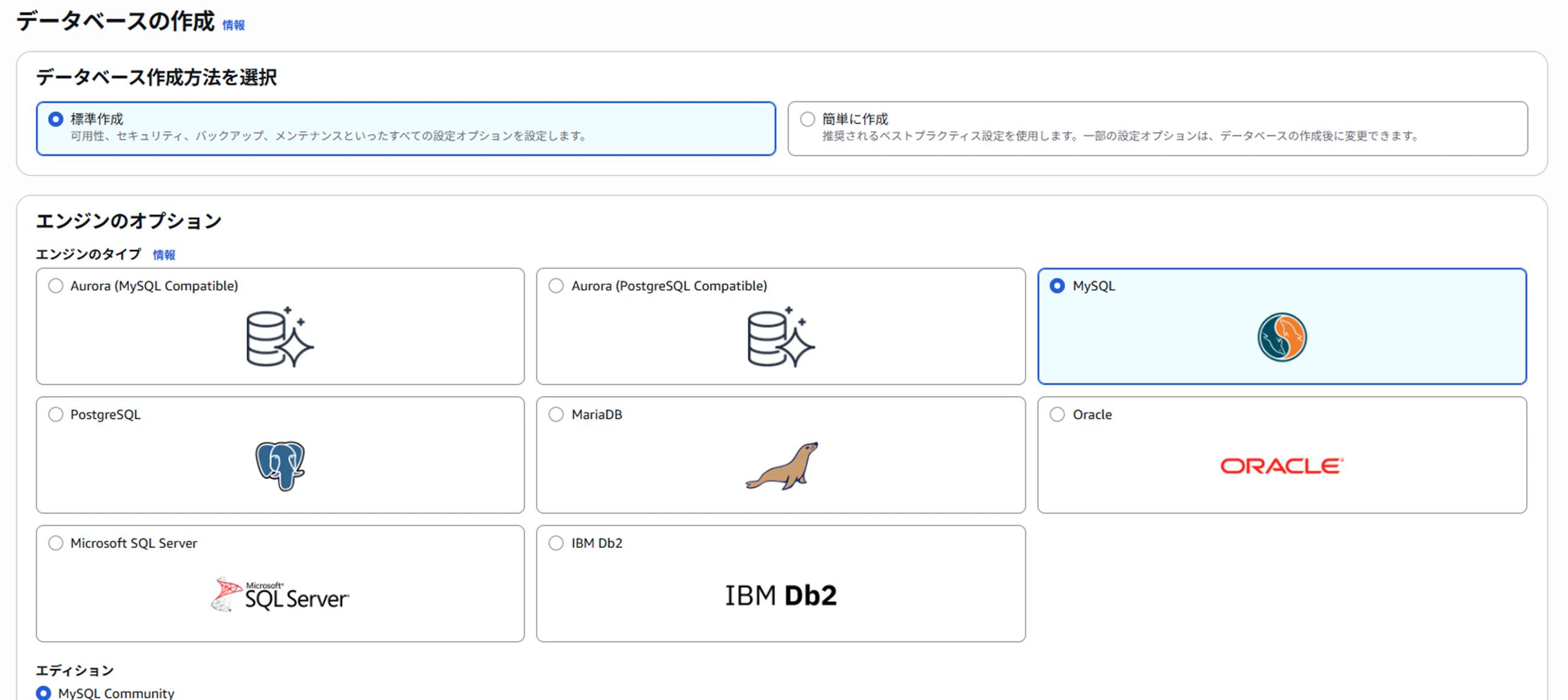Select the IBM Db2 radio button
1568x700 pixels.
[x=556, y=543]
